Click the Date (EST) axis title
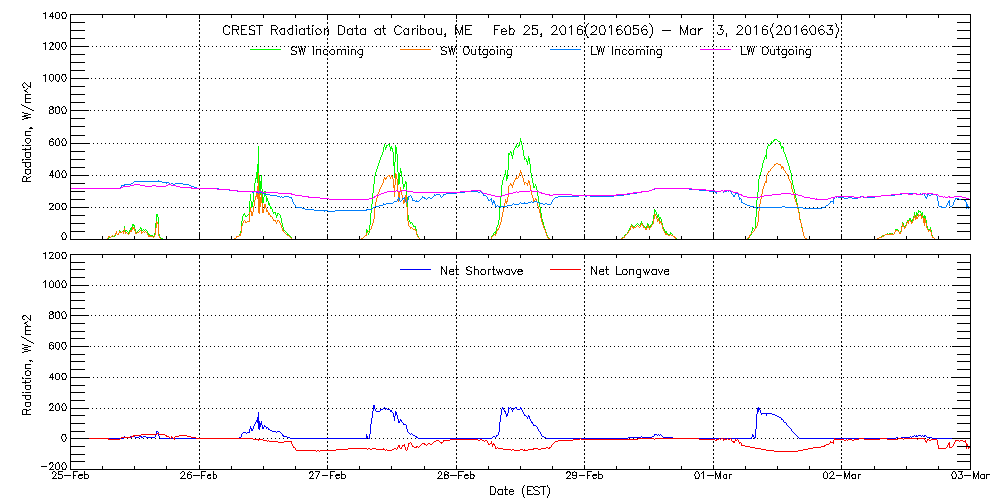The image size is (1000, 500). (x=520, y=491)
